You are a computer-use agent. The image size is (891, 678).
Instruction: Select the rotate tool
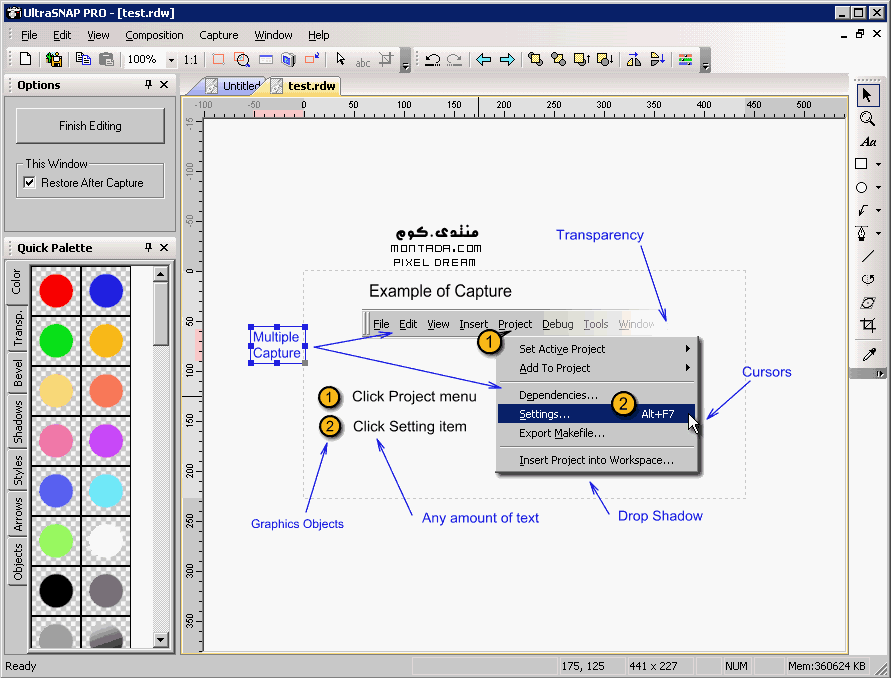point(867,279)
